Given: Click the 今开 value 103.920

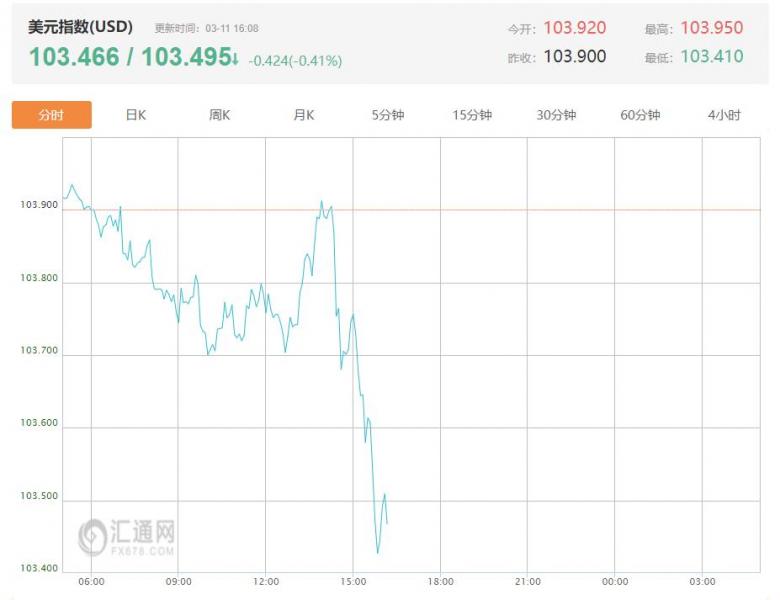Looking at the screenshot, I should (x=574, y=28).
